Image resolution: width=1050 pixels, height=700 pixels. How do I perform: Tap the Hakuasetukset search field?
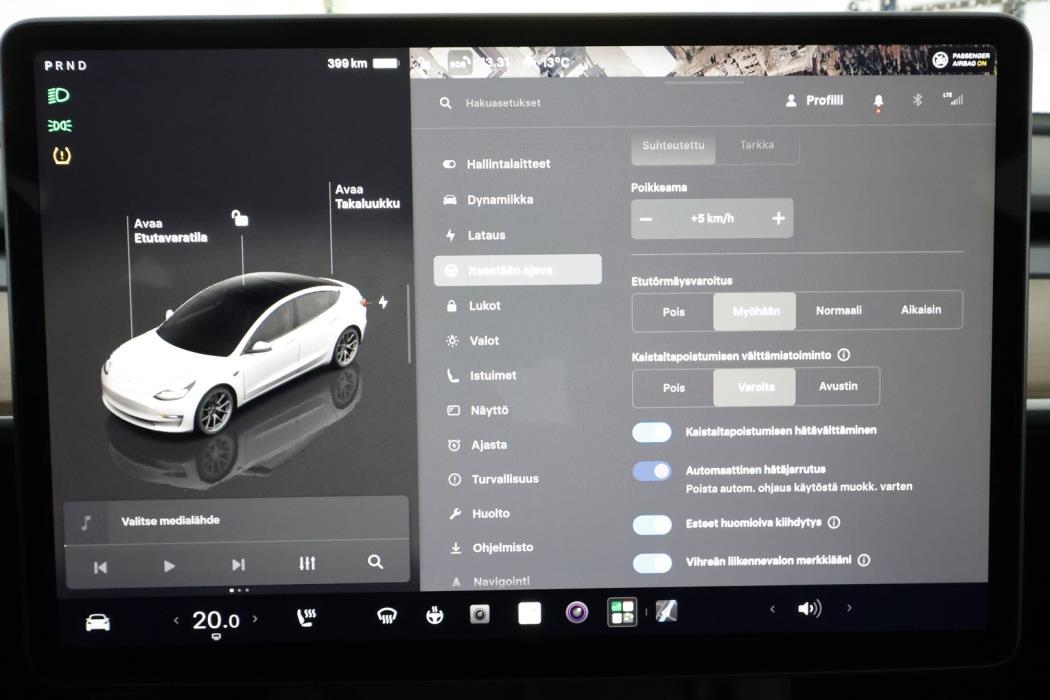(x=502, y=103)
